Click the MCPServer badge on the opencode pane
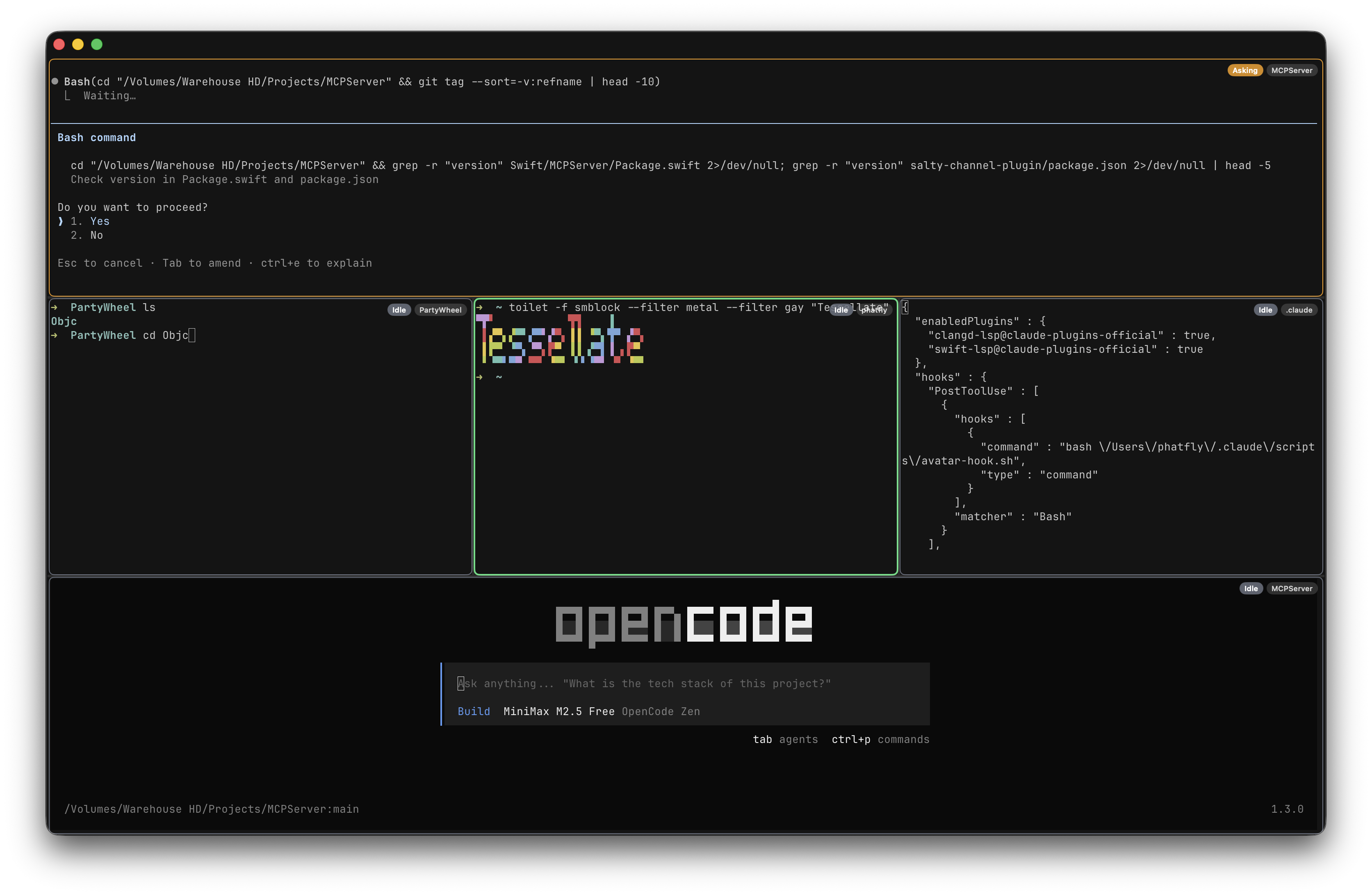 coord(1292,588)
